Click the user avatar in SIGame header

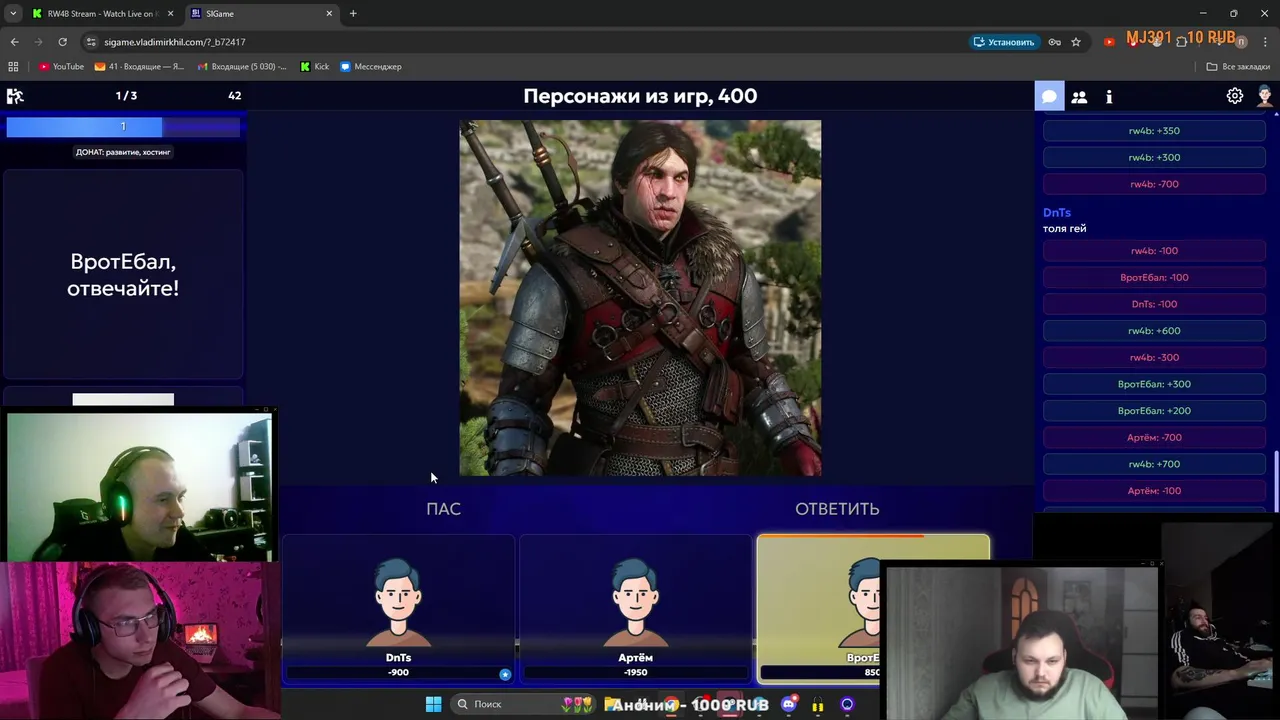tap(1265, 96)
